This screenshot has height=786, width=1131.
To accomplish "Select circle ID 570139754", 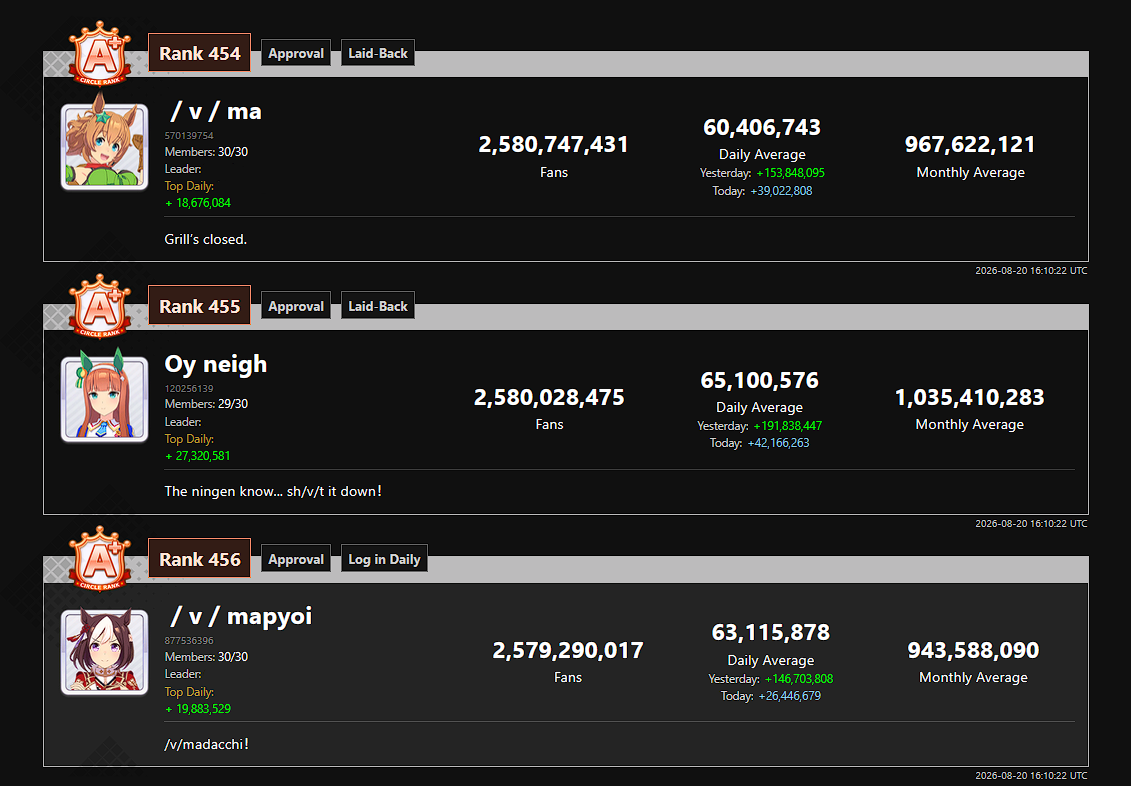I will (x=189, y=136).
